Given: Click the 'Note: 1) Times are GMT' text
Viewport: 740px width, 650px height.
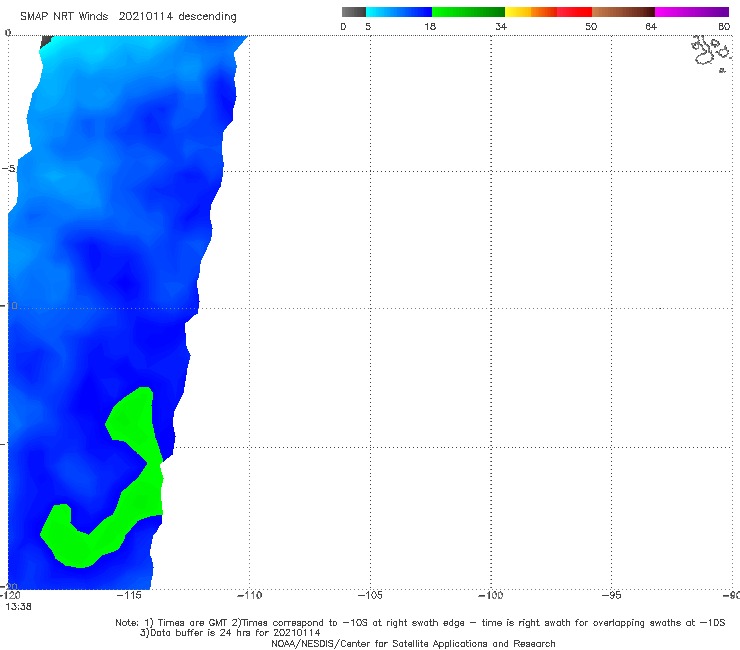Looking at the screenshot, I should click(x=172, y=623).
